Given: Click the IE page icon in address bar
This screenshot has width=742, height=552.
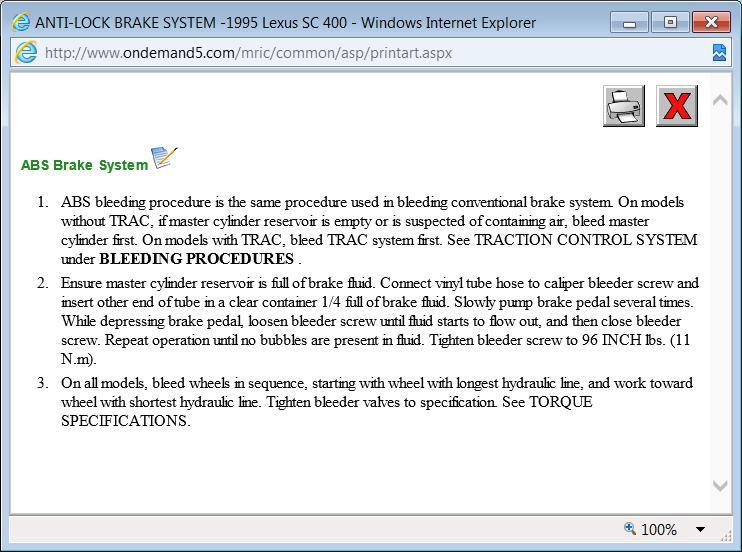Looking at the screenshot, I should point(26,53).
